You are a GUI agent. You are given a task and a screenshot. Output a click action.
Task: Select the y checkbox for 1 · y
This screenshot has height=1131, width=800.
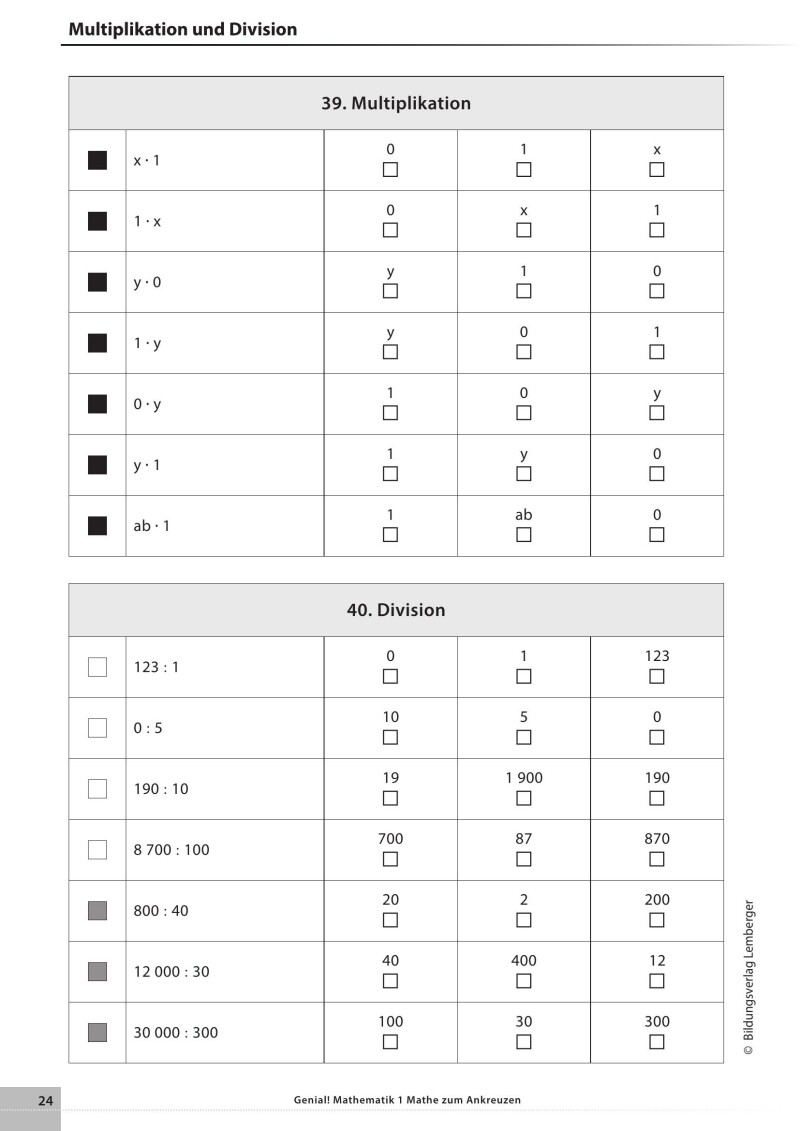pos(390,352)
